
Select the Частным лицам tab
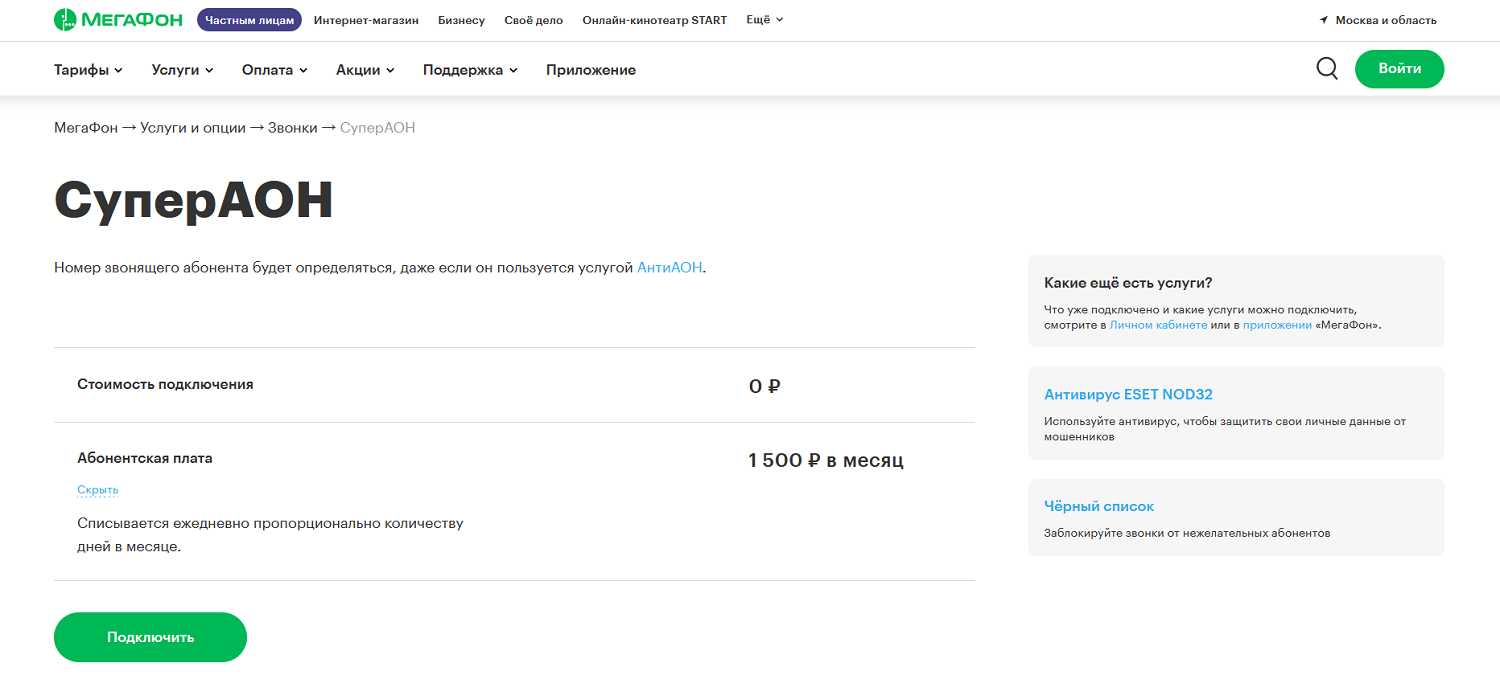(x=249, y=20)
